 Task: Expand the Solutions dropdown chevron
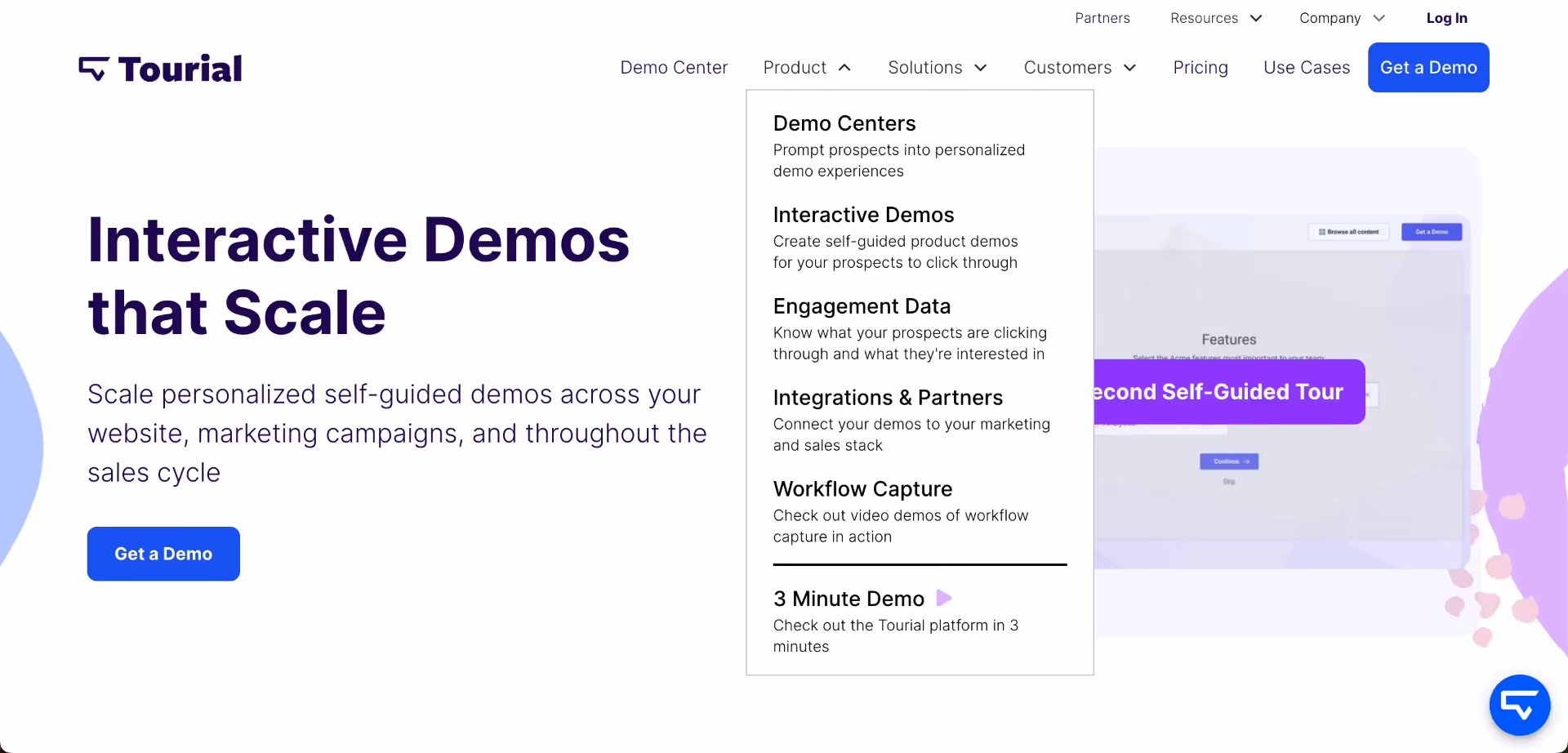[x=981, y=68]
